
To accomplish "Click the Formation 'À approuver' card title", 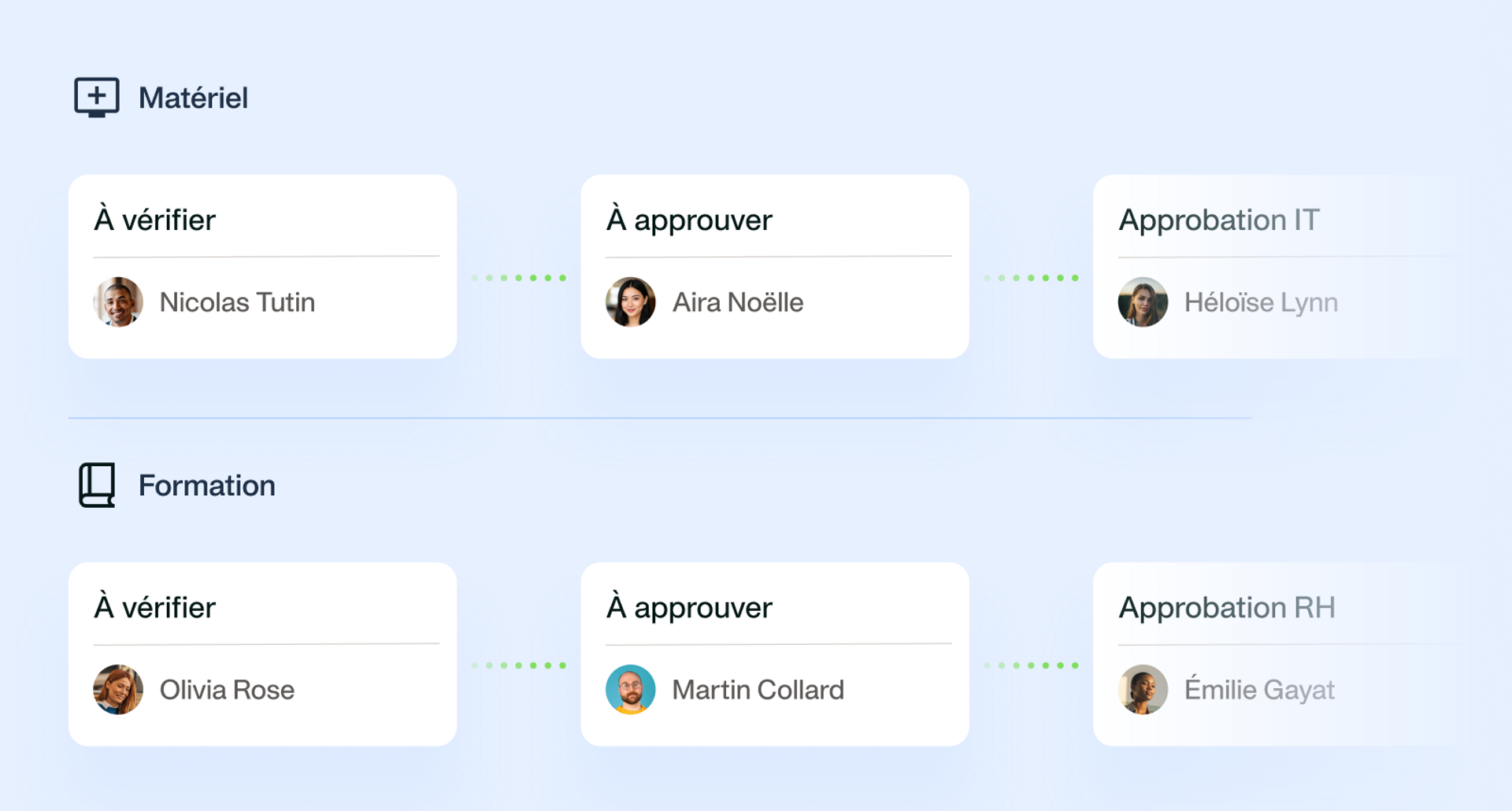I will click(689, 608).
